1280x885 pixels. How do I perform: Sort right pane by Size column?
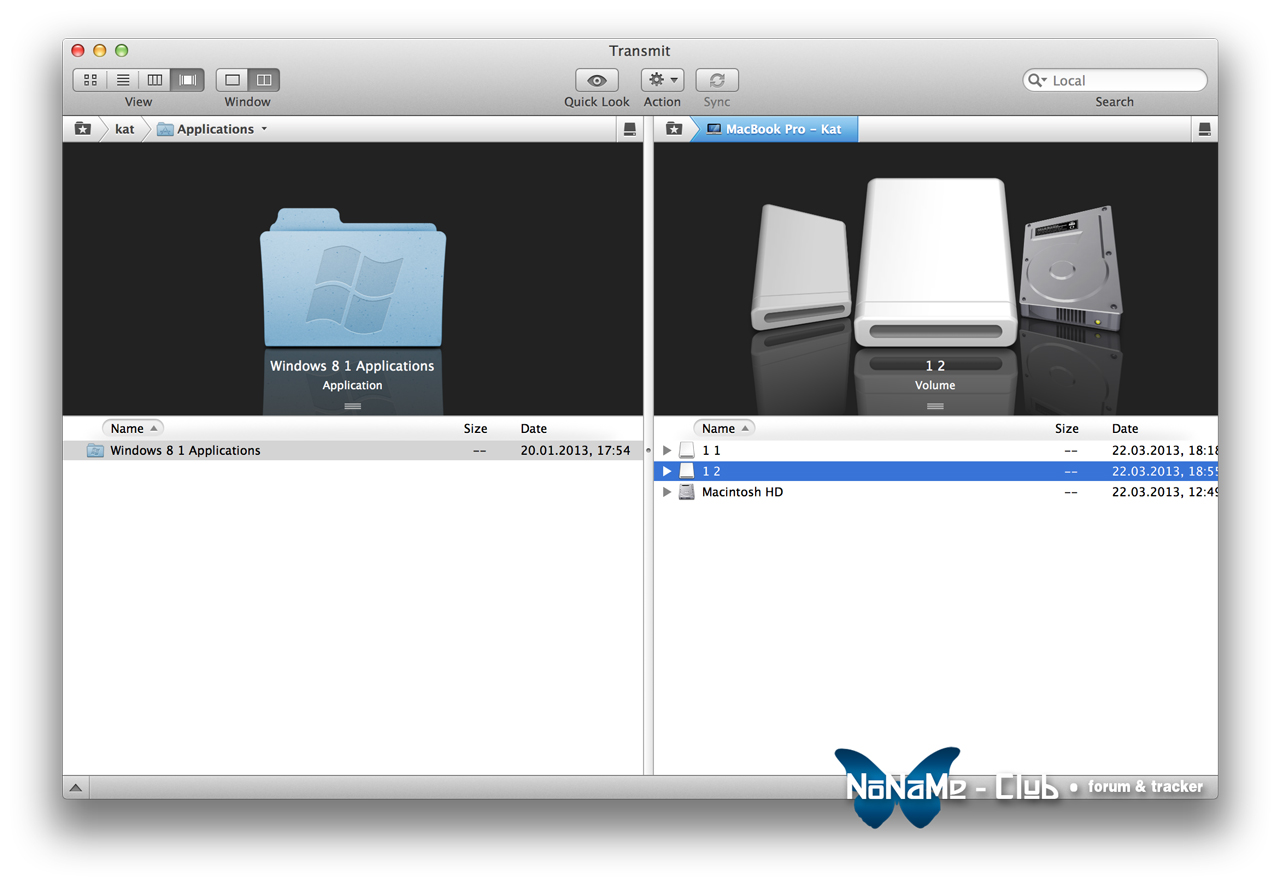pos(1066,428)
